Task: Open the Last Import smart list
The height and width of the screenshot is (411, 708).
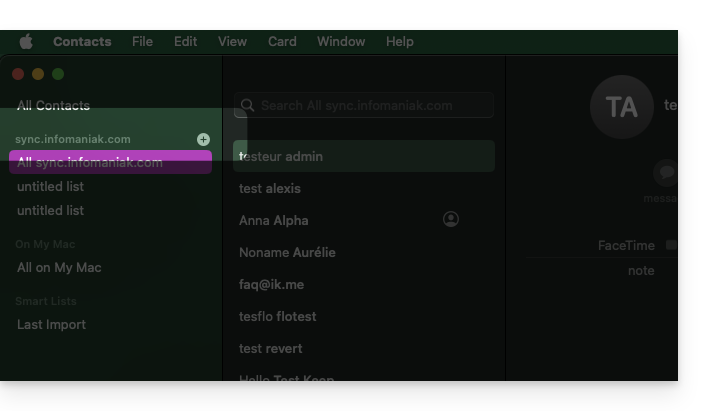Action: (51, 325)
